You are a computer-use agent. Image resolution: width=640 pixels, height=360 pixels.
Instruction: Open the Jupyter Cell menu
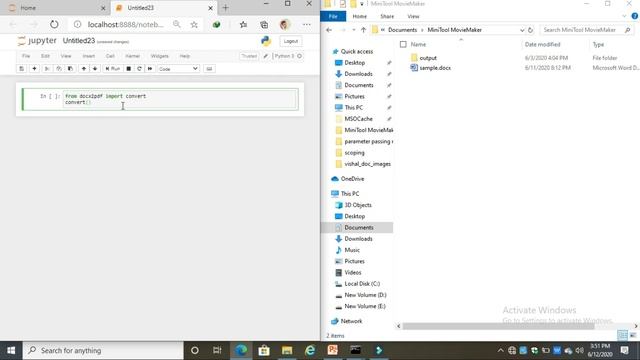point(110,56)
